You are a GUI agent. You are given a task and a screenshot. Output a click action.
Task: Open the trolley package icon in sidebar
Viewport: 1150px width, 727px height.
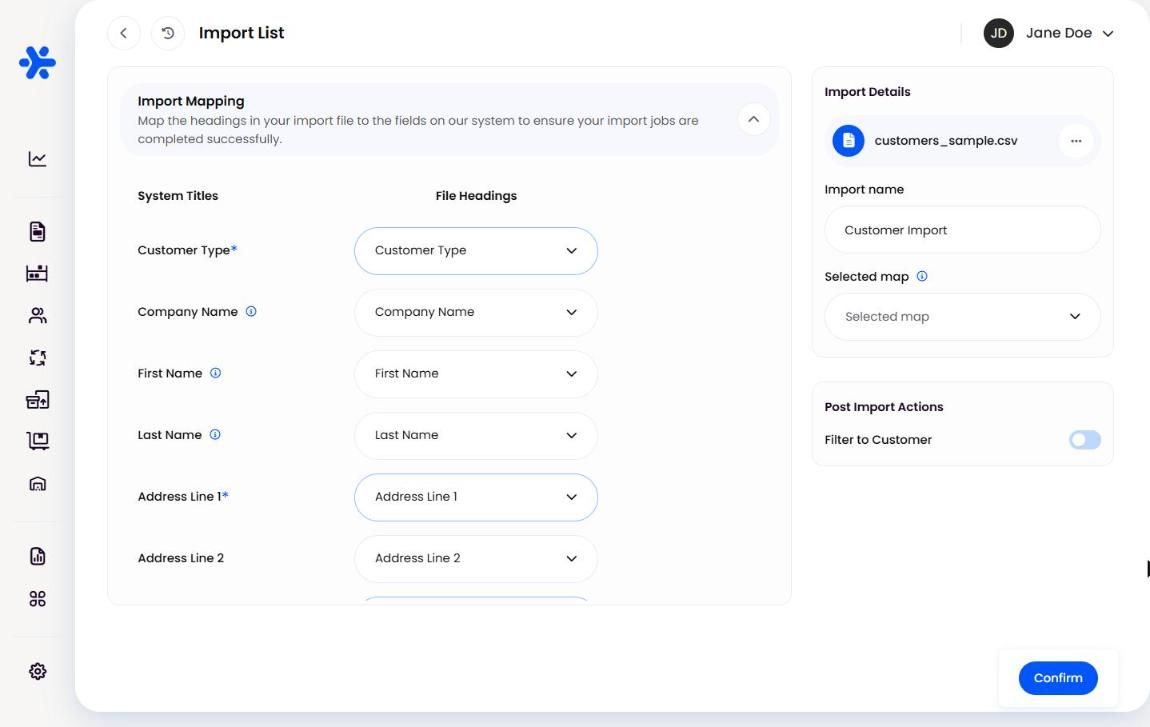pos(37,441)
